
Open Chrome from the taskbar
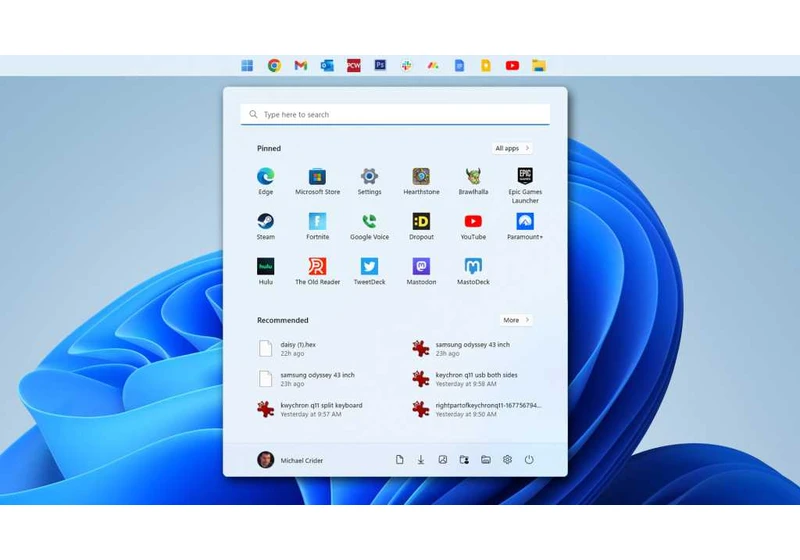pos(274,65)
